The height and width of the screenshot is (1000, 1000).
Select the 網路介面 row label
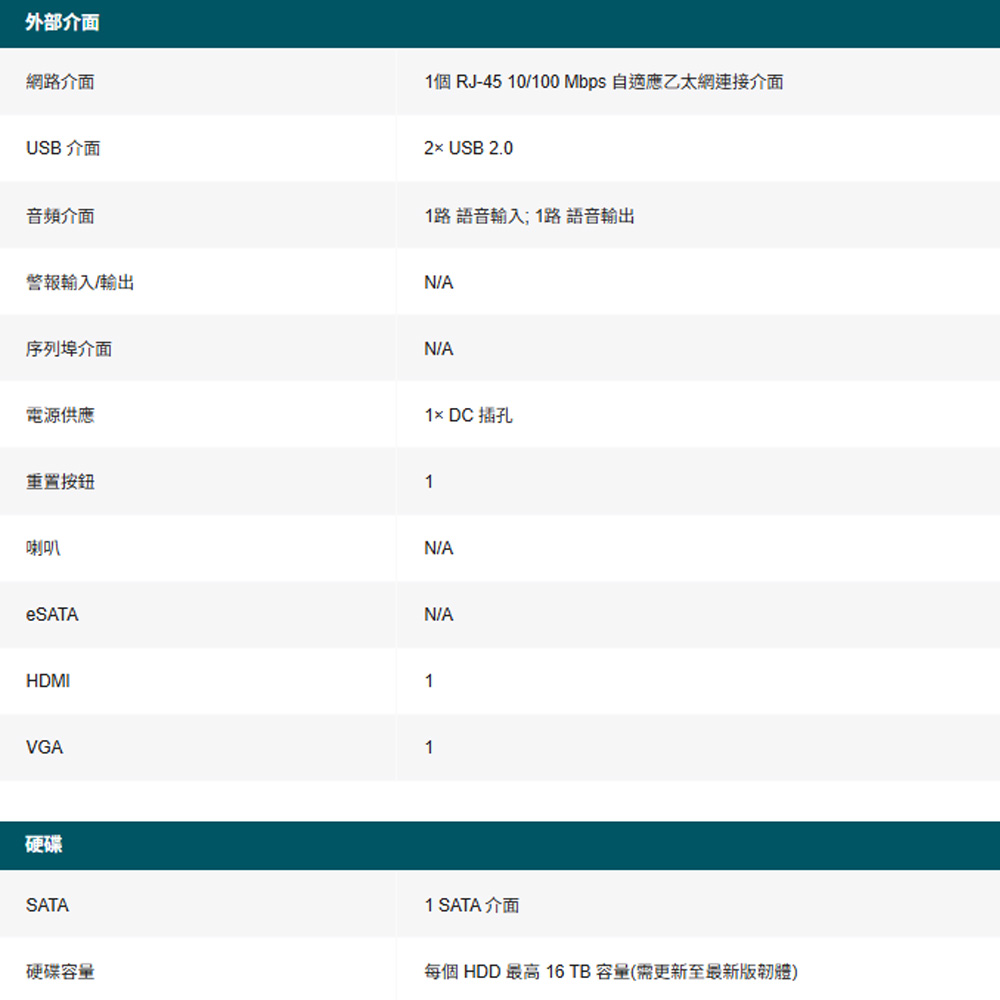[60, 82]
